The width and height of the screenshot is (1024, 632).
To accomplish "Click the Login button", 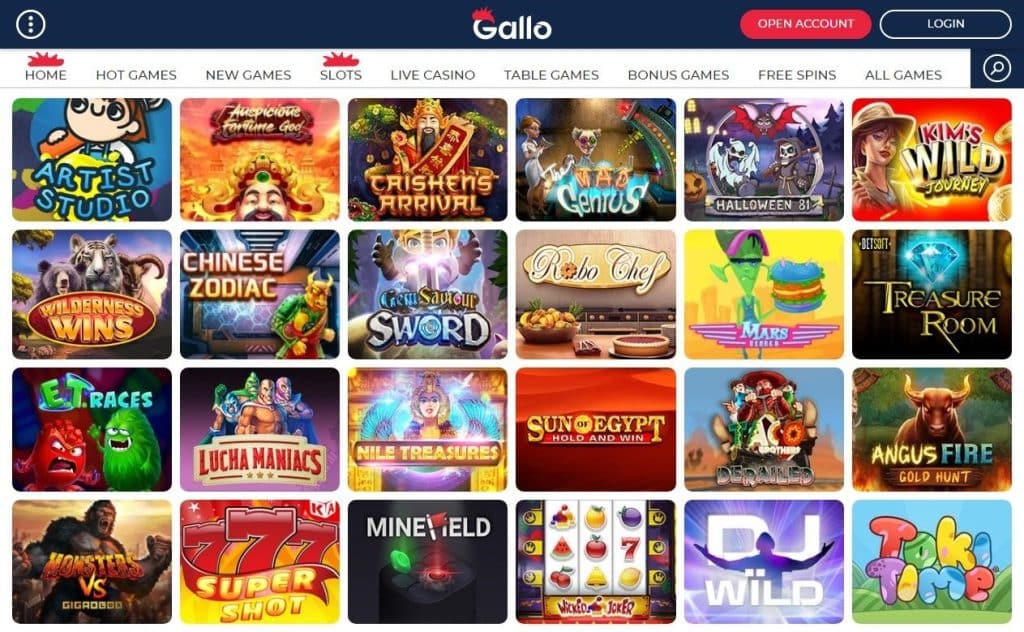I will (x=946, y=24).
